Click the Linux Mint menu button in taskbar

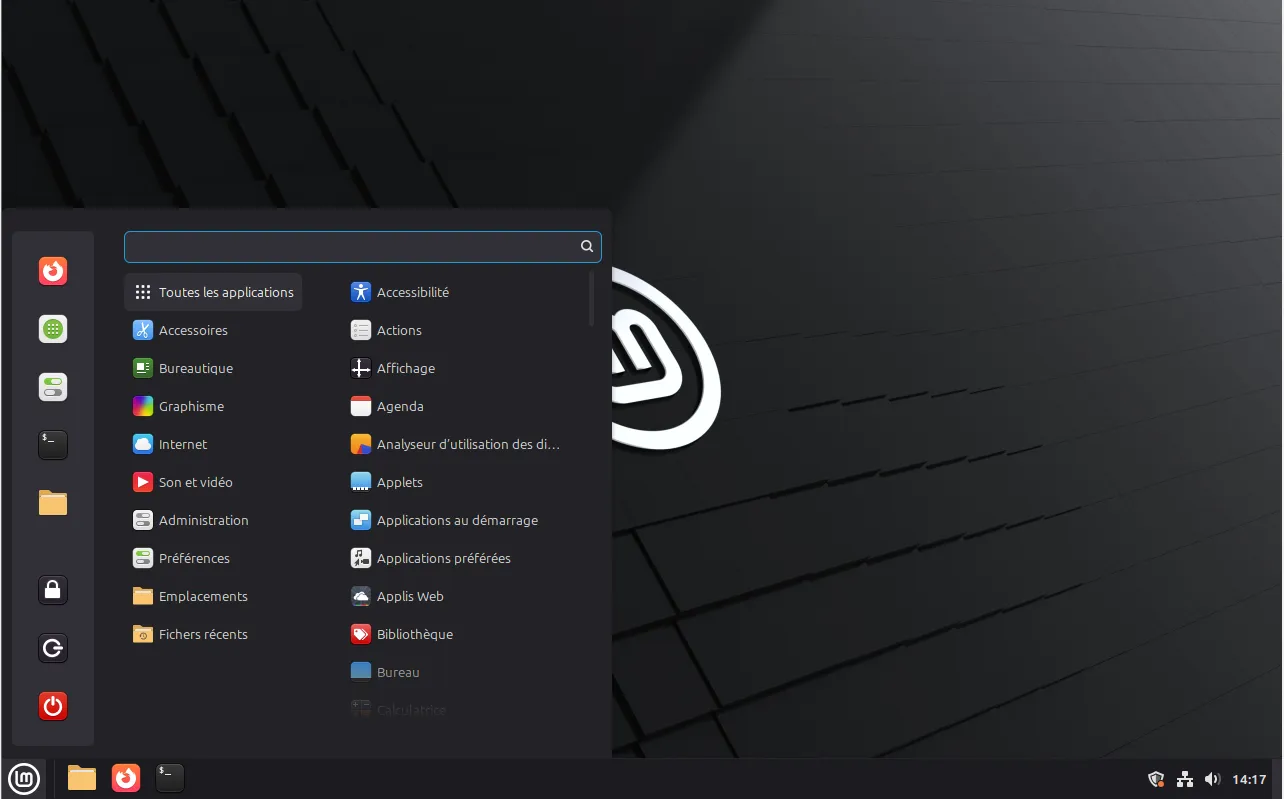pos(24,778)
